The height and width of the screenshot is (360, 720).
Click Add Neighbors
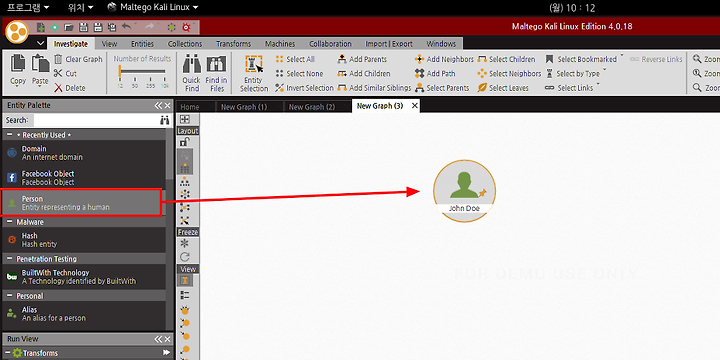point(444,59)
